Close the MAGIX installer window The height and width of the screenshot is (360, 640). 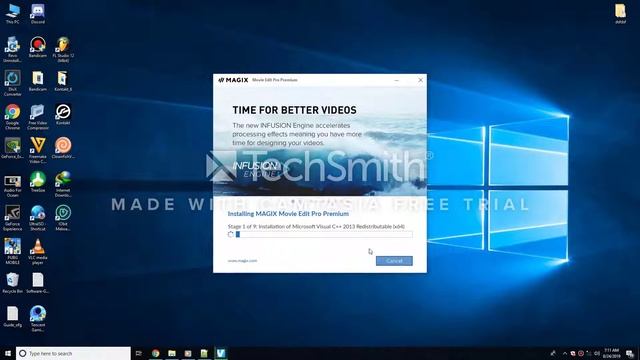coord(420,80)
